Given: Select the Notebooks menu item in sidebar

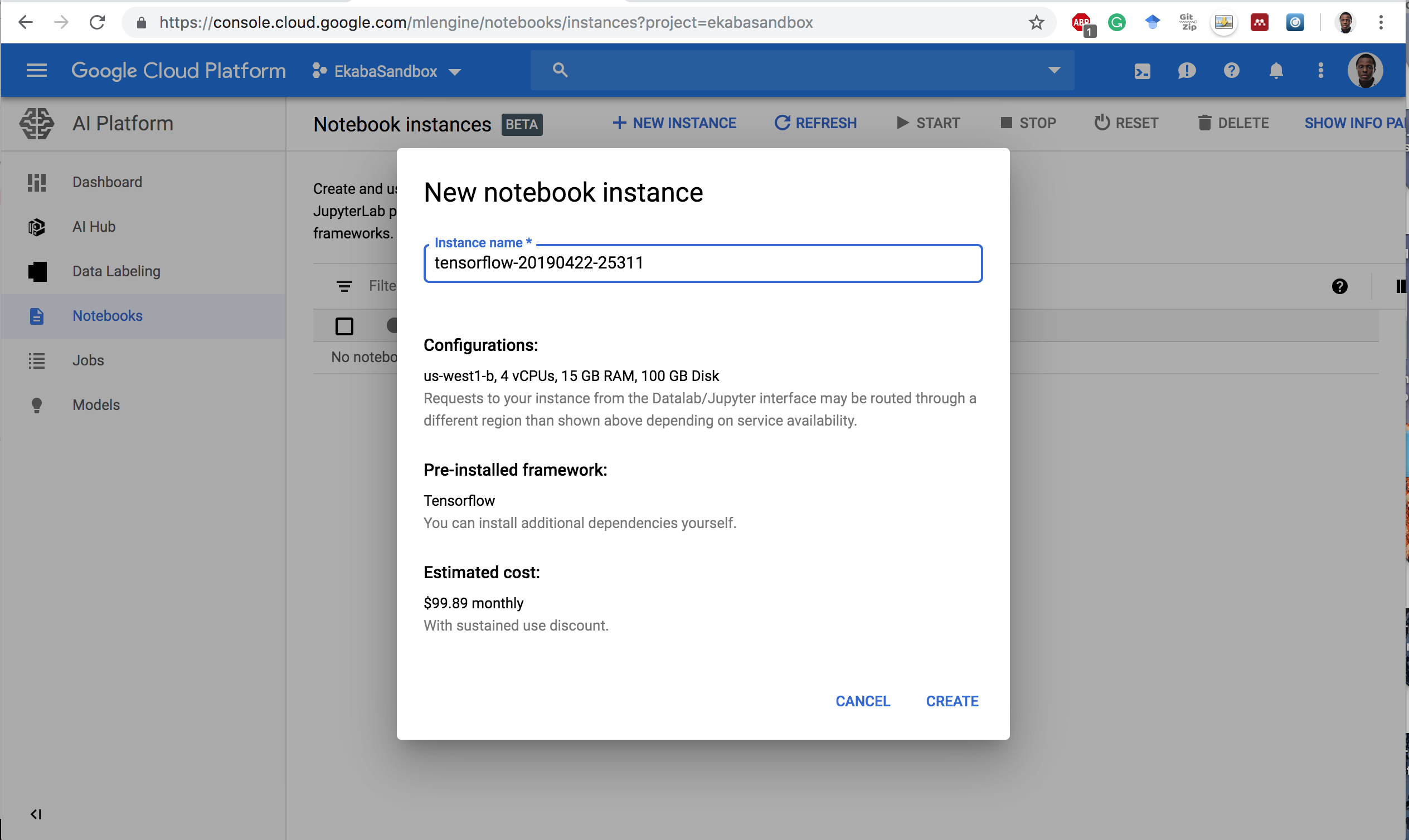Looking at the screenshot, I should [x=108, y=315].
